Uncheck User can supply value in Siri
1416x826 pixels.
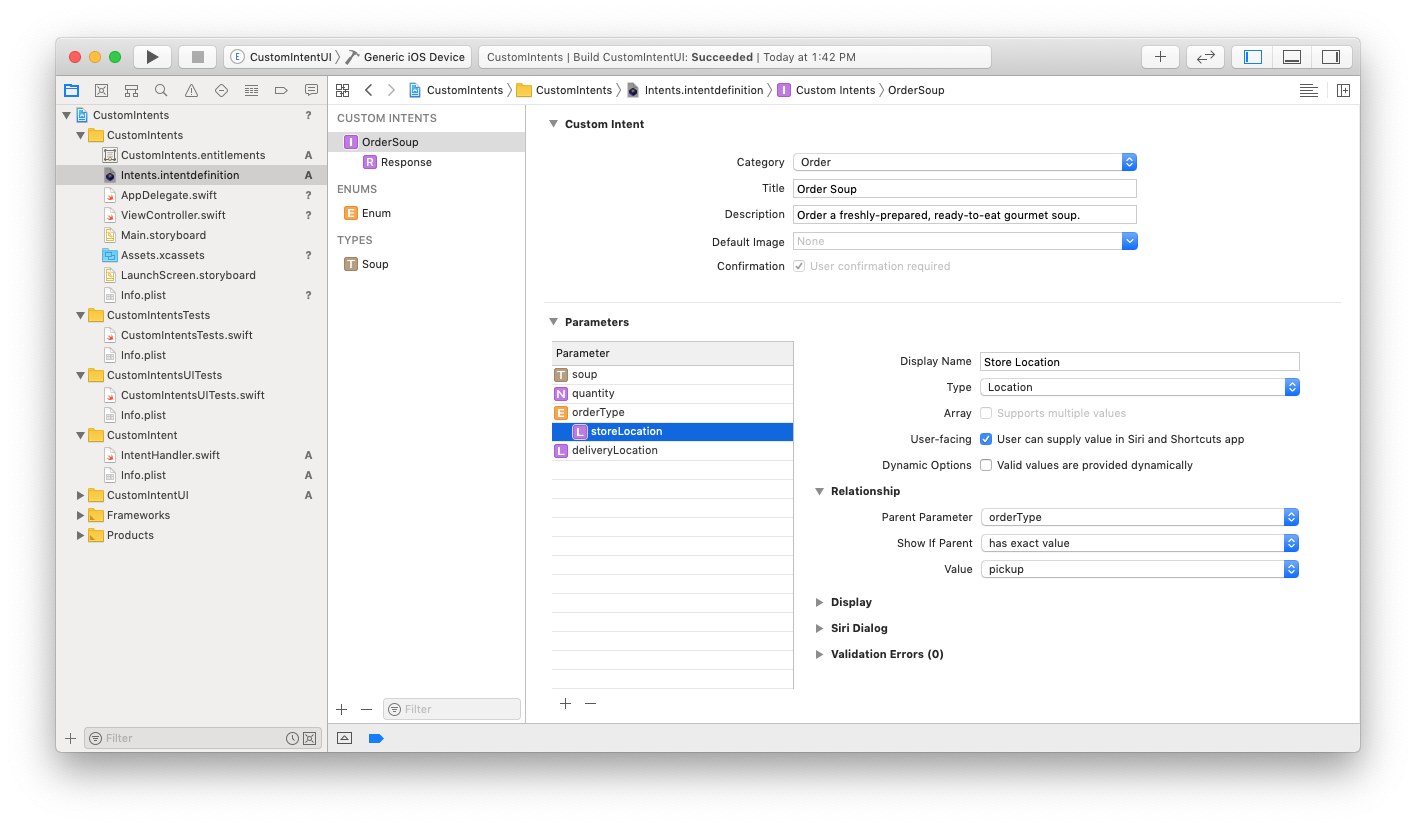[x=986, y=439]
